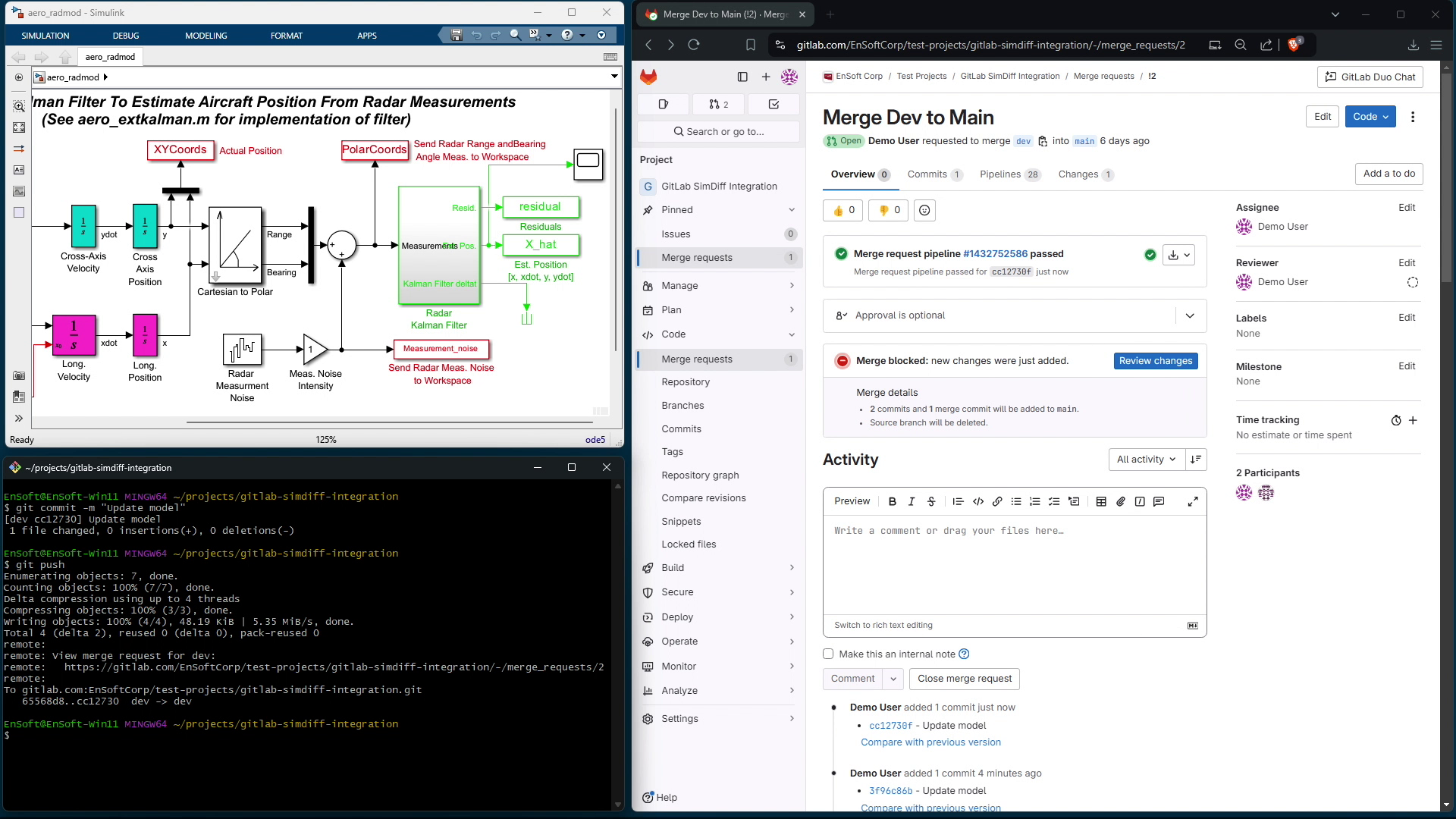1456x819 pixels.
Task: Reload the browser page
Action: click(694, 45)
